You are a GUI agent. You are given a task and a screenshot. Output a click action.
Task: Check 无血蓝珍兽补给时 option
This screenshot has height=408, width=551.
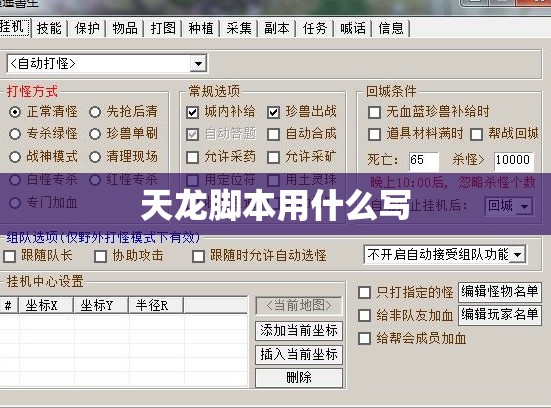[374, 112]
